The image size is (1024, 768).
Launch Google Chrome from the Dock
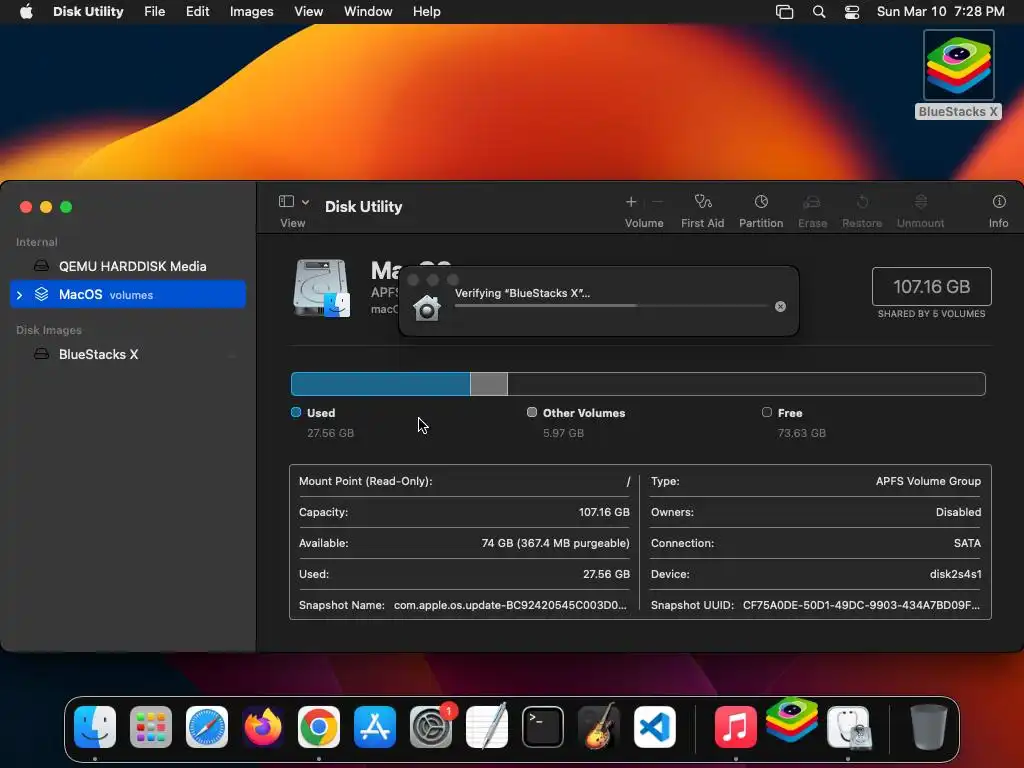pyautogui.click(x=319, y=727)
